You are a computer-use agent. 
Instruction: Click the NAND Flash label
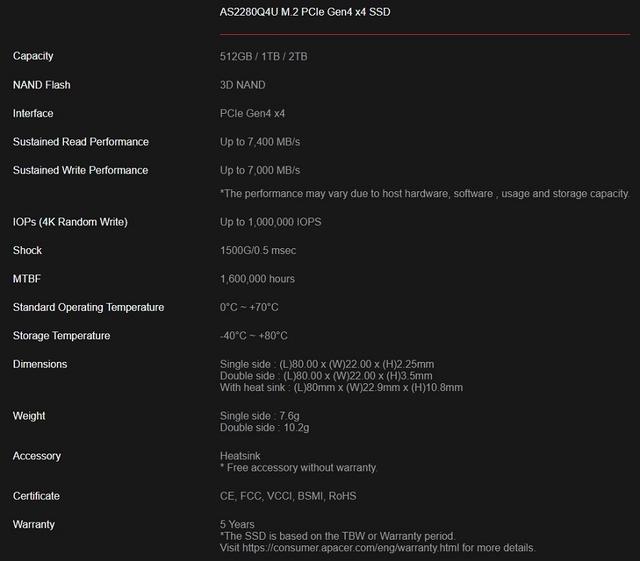(41, 85)
